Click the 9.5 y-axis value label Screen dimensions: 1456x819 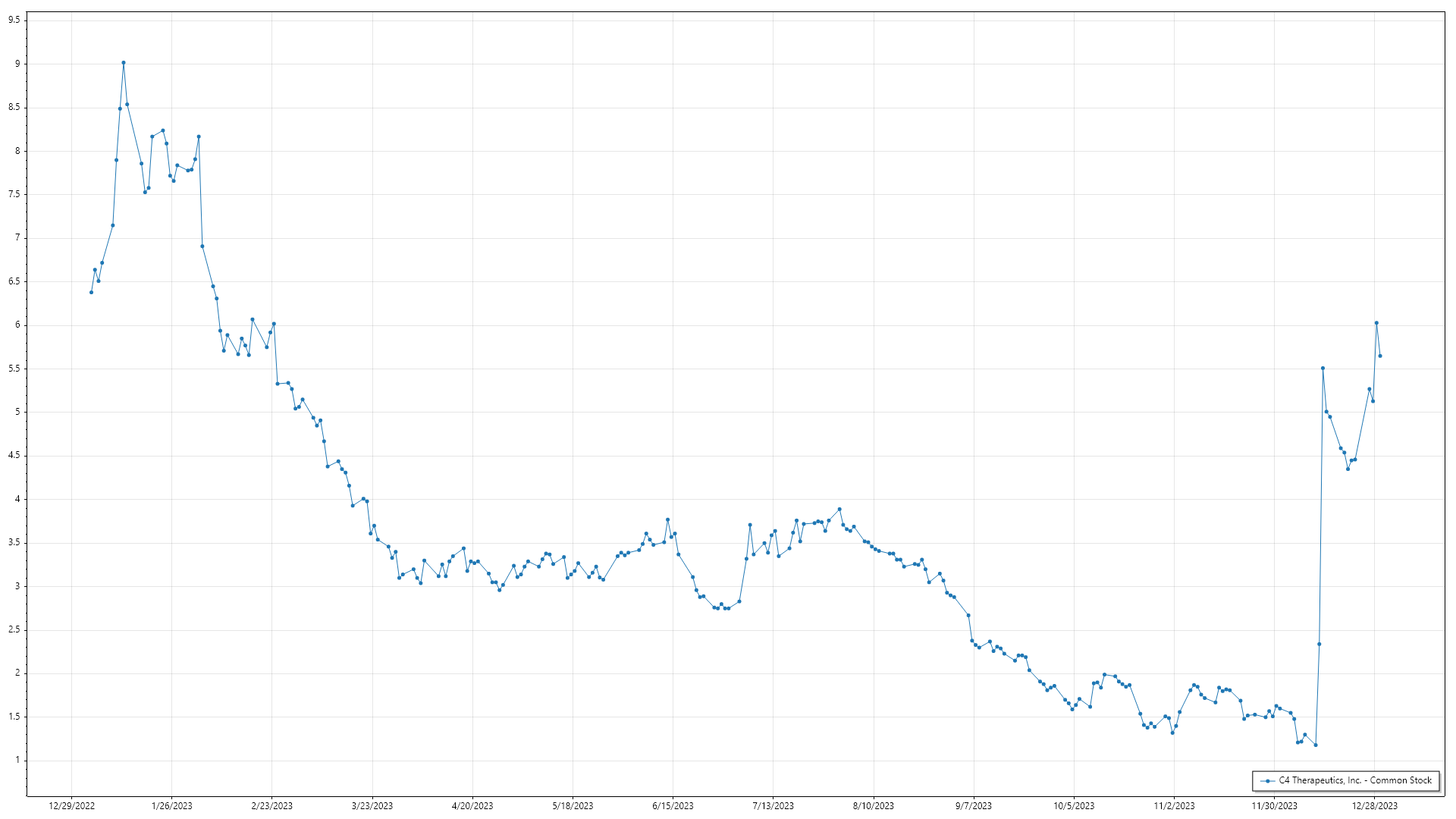pos(14,20)
